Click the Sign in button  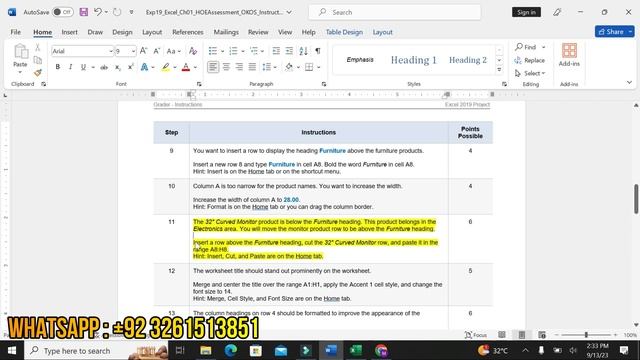coord(526,12)
